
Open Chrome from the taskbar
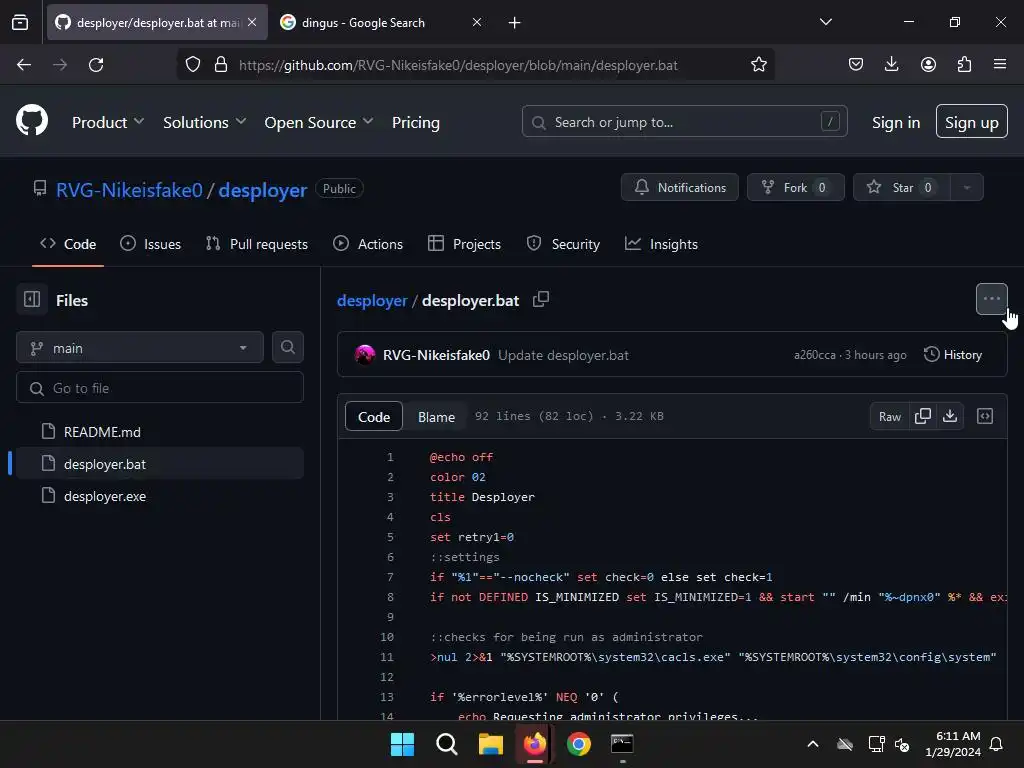579,744
